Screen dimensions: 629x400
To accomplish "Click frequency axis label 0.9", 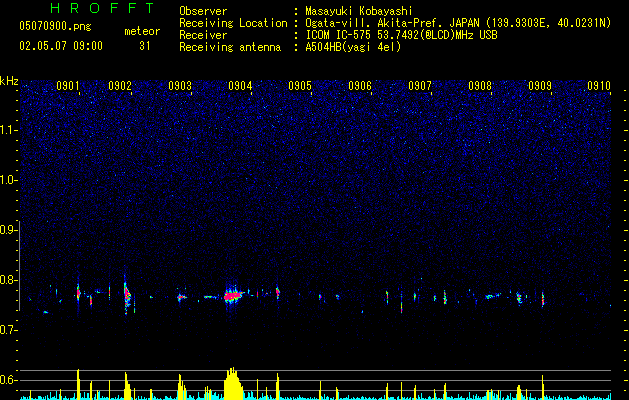I will point(9,230).
